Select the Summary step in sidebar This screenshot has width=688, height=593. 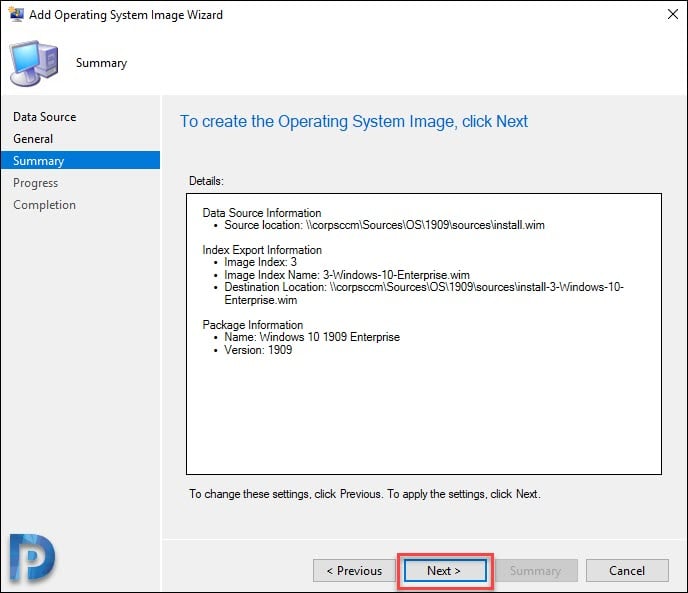(80, 161)
